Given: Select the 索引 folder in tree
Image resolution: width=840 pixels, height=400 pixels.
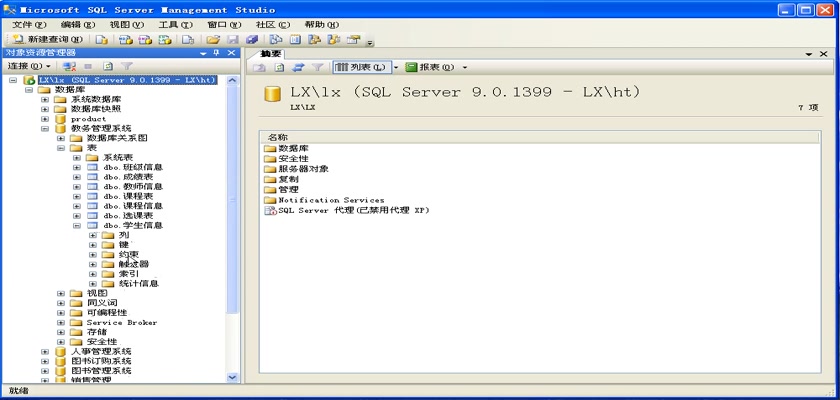Looking at the screenshot, I should 129,274.
